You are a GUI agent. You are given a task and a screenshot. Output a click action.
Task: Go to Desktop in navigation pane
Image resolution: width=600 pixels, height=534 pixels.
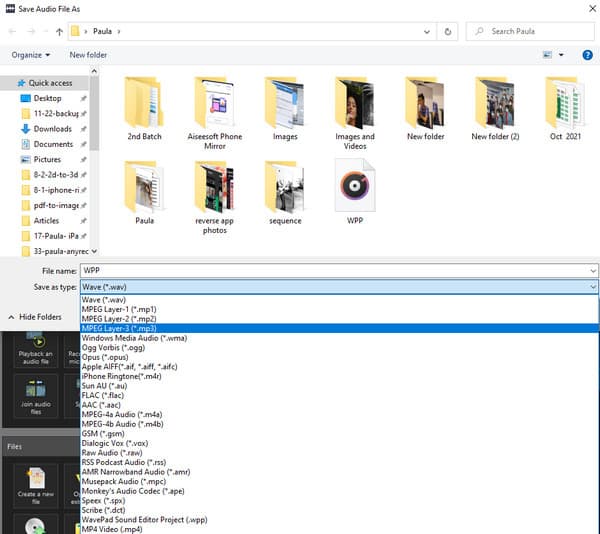click(47, 98)
